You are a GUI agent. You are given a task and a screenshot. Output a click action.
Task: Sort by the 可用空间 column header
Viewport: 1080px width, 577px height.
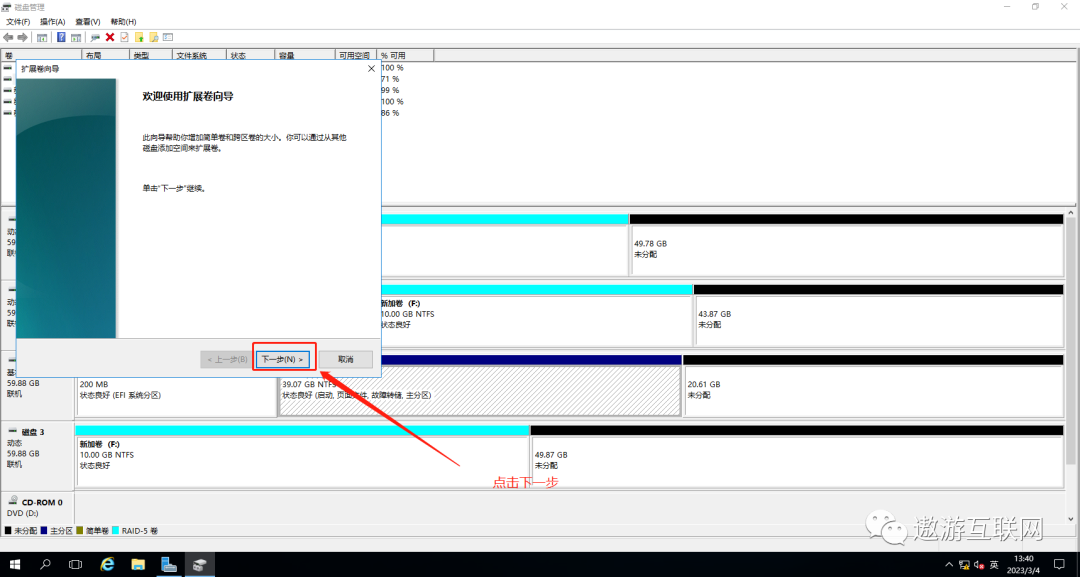pos(357,56)
